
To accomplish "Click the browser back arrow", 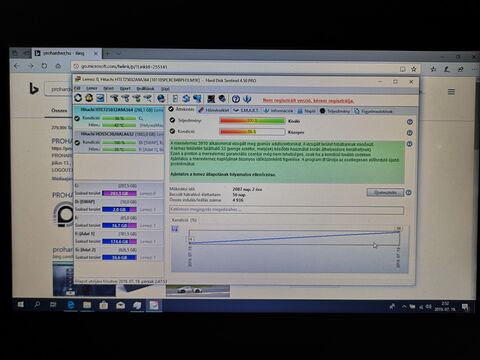I will click(16, 66).
